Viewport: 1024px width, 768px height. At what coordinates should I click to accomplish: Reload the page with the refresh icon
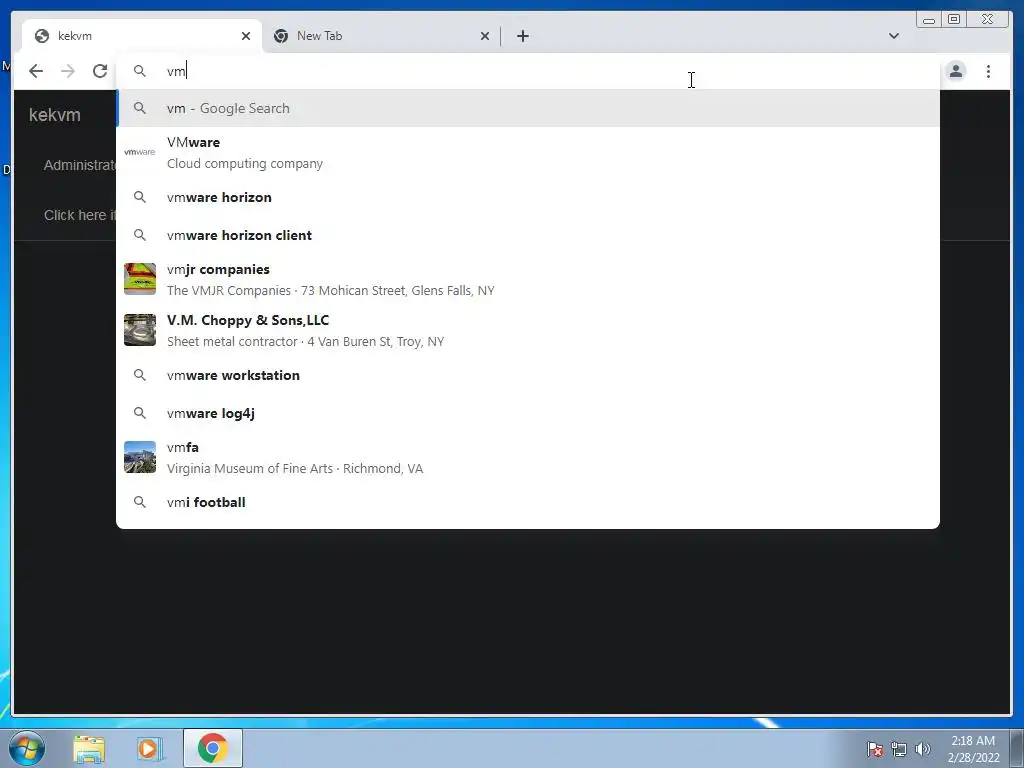(99, 71)
